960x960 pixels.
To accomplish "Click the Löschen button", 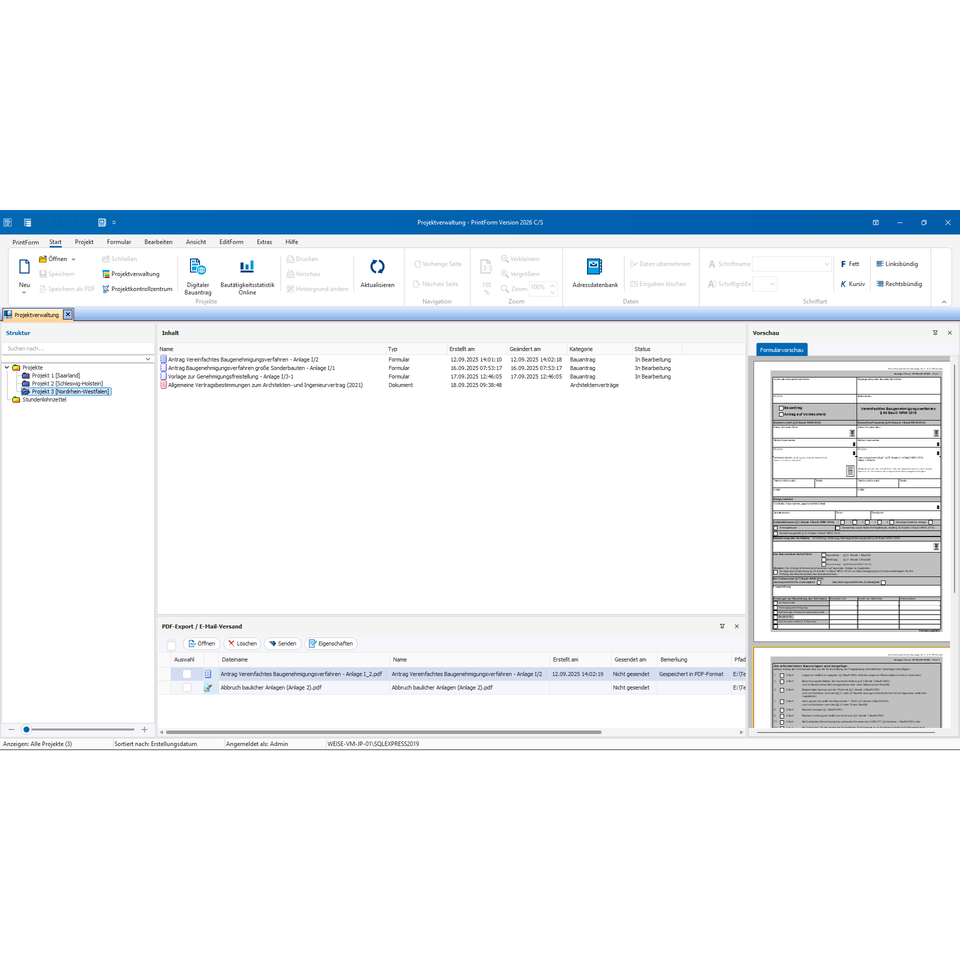I will coord(242,643).
